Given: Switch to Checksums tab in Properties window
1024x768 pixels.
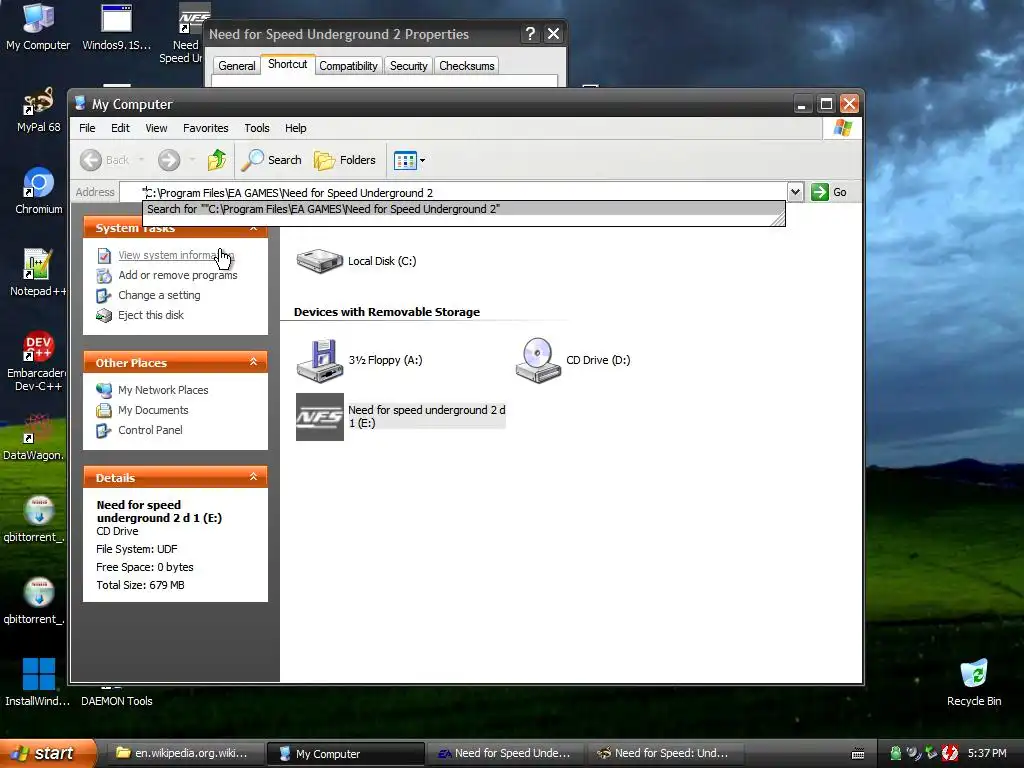Looking at the screenshot, I should coord(466,66).
